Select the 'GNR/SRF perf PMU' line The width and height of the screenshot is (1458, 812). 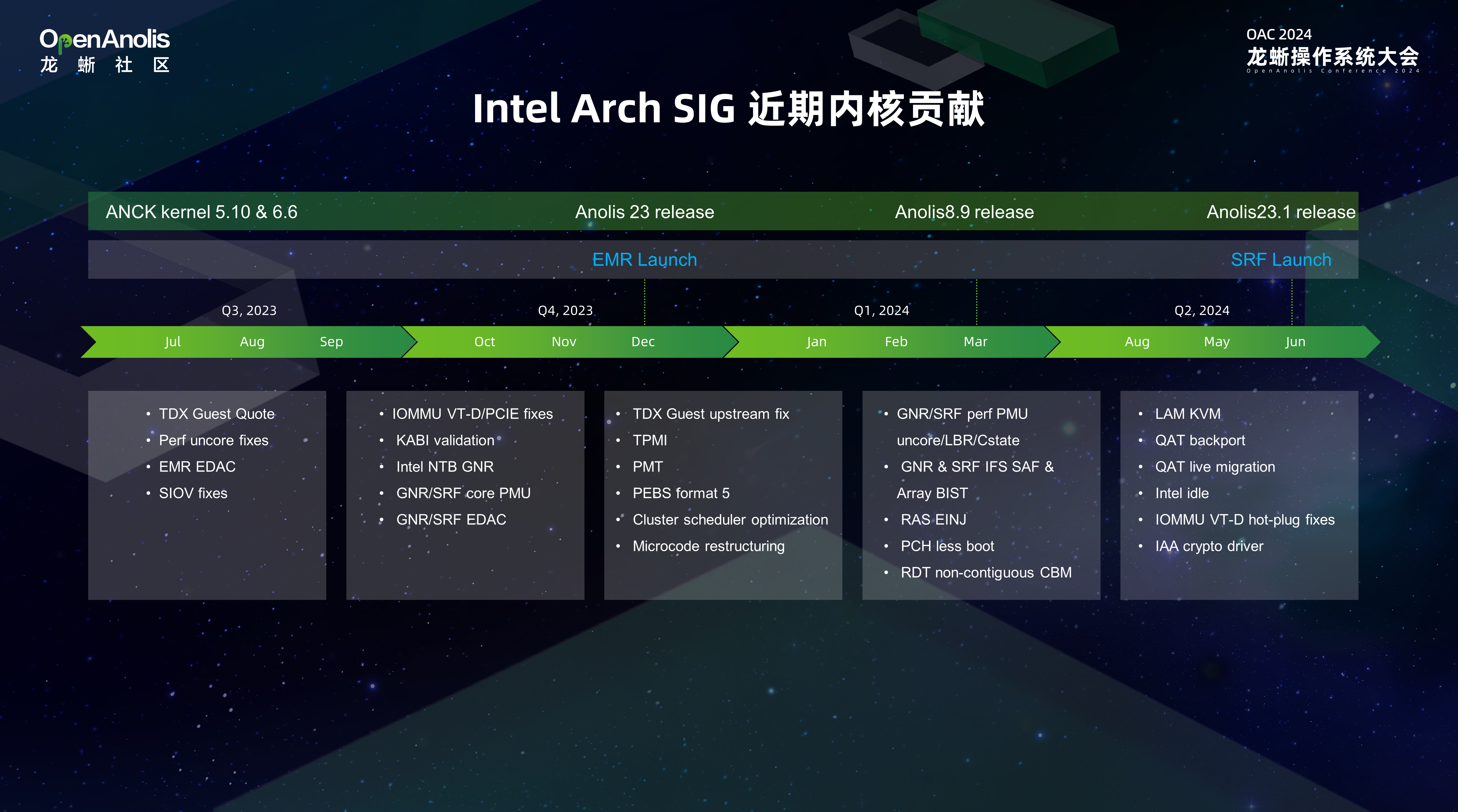tap(962, 414)
